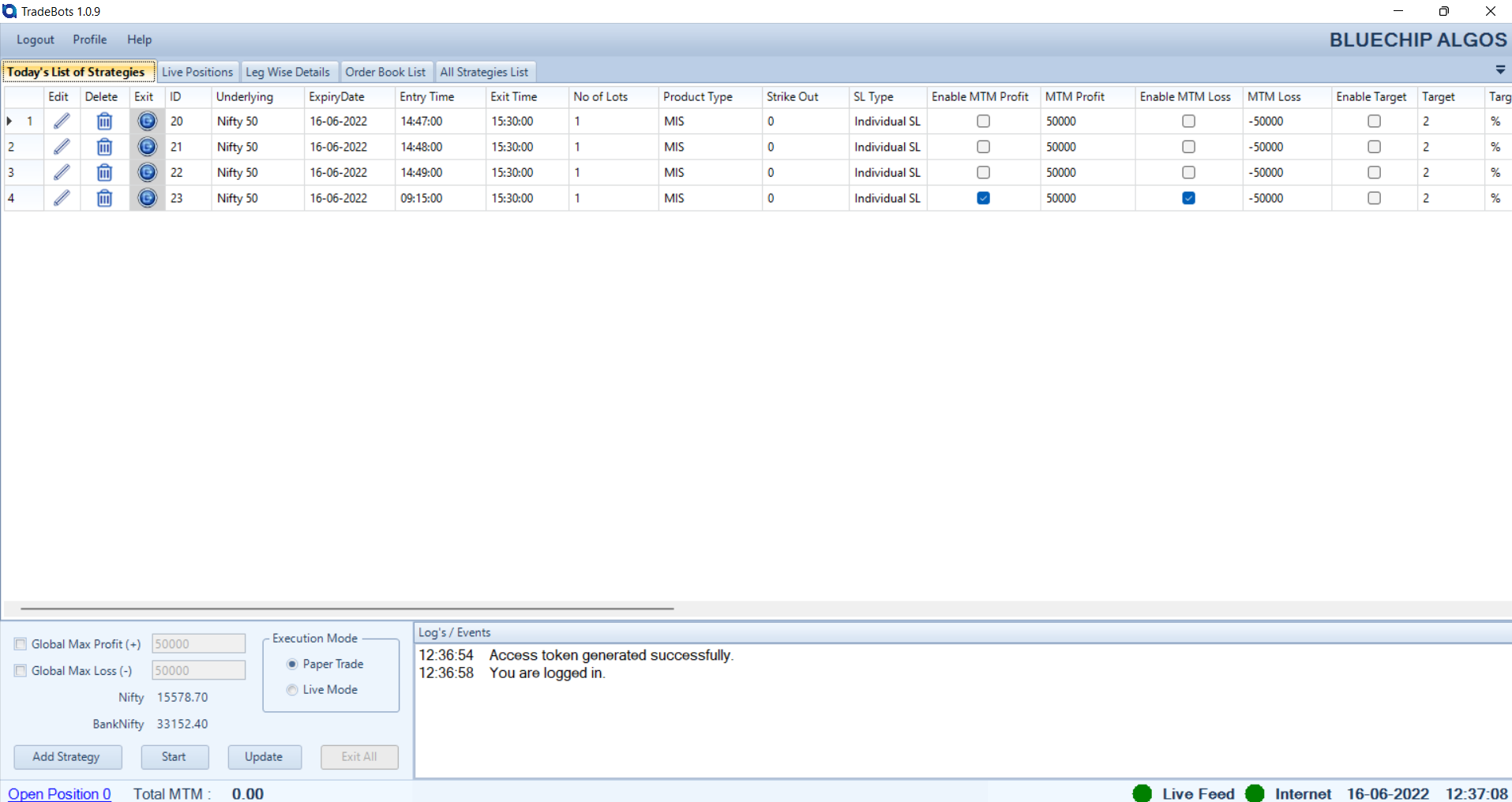
Task: Click the TradeBots app icon in title bar
Action: point(9,11)
